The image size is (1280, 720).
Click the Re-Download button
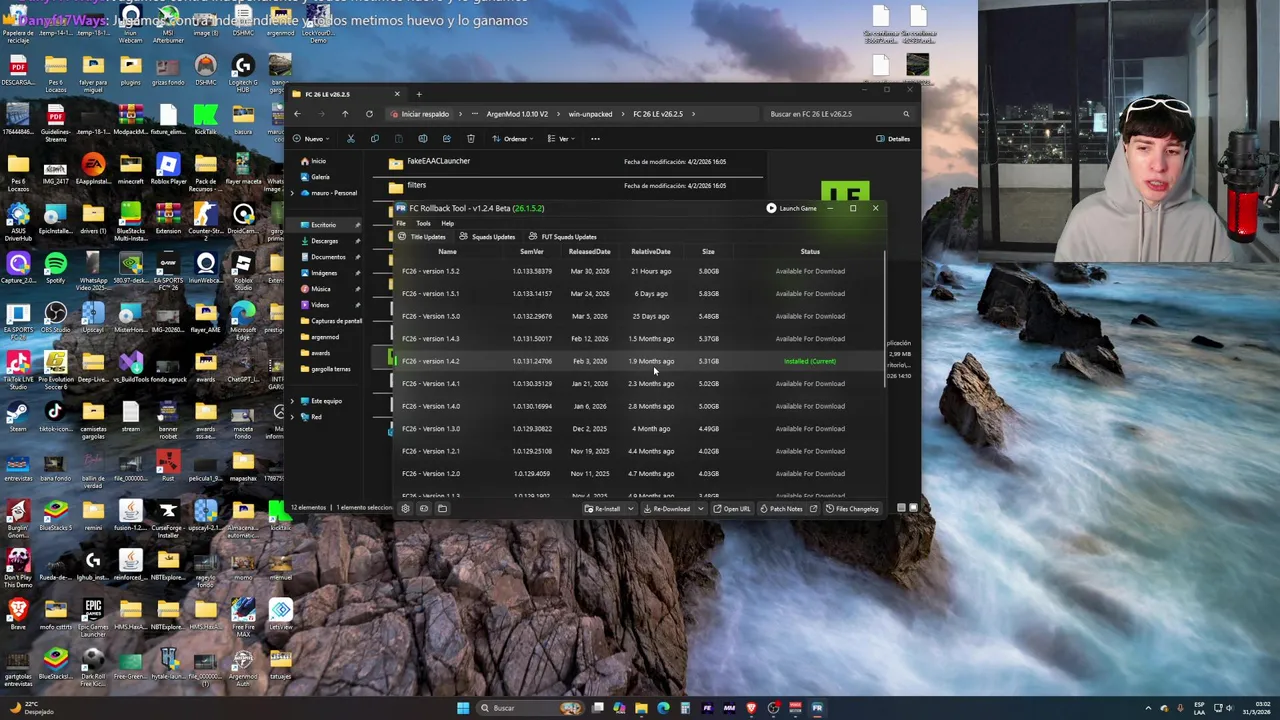point(667,508)
